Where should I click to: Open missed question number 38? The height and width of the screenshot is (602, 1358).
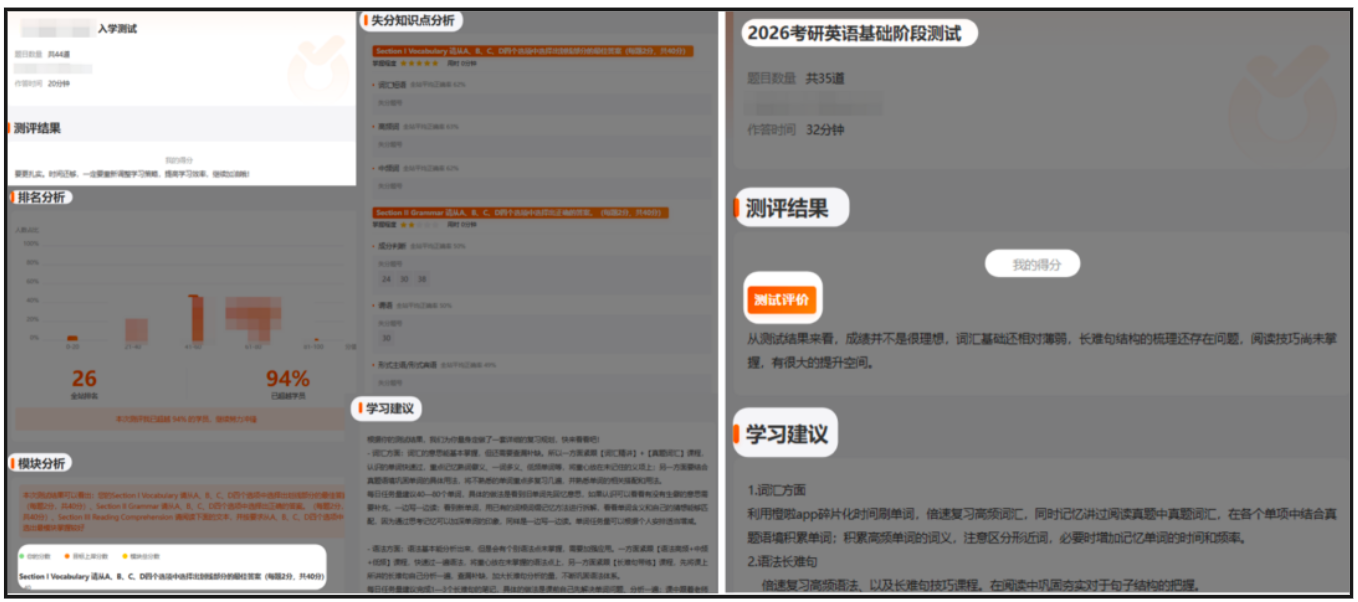click(422, 279)
